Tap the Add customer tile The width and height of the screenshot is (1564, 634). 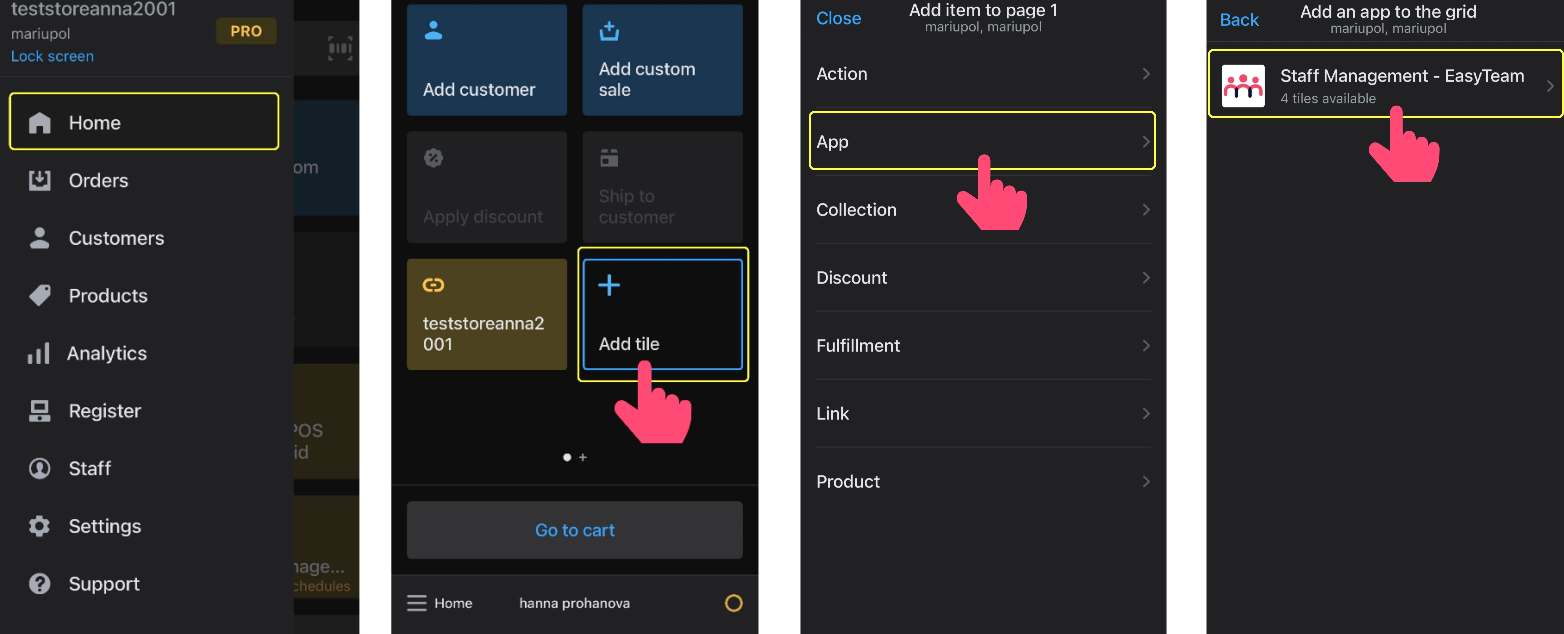487,60
